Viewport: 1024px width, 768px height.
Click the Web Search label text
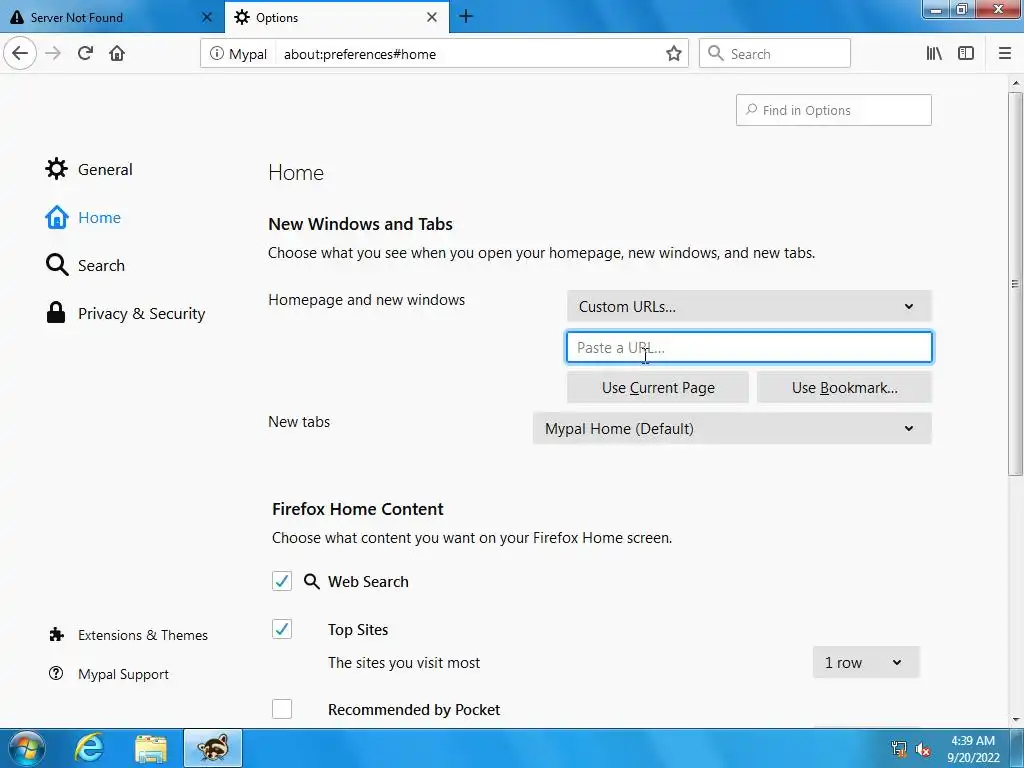click(x=368, y=581)
